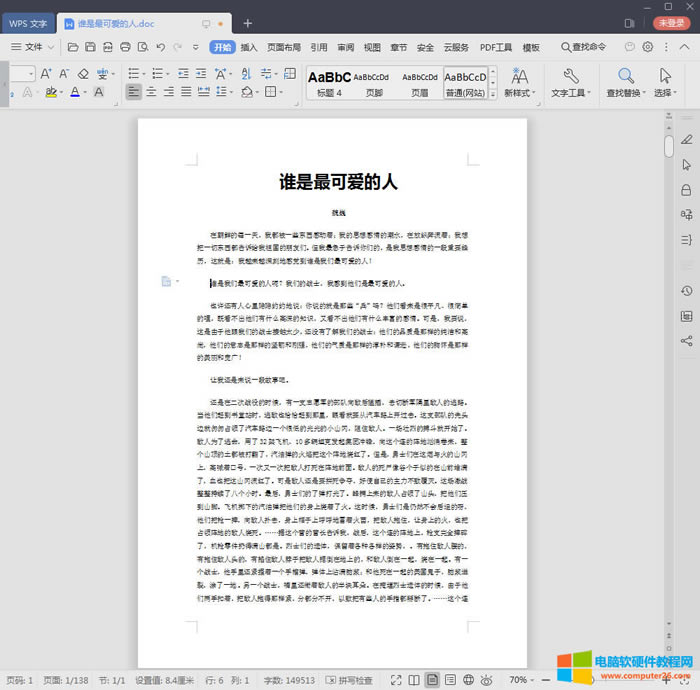Click the undo arrow icon

(x=160, y=47)
